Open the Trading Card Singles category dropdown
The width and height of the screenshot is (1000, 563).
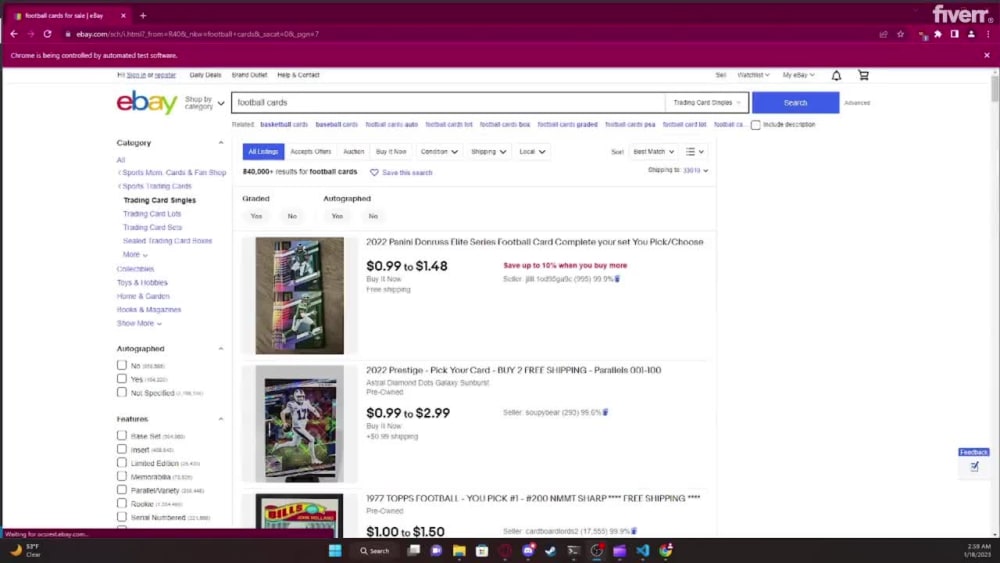tap(707, 103)
